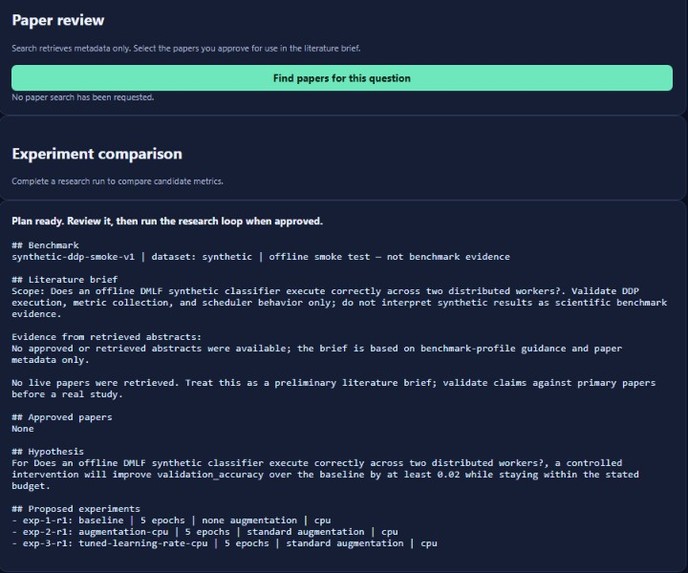Click the '## Proposed experiments' header
This screenshot has width=688, height=573.
coord(76,509)
